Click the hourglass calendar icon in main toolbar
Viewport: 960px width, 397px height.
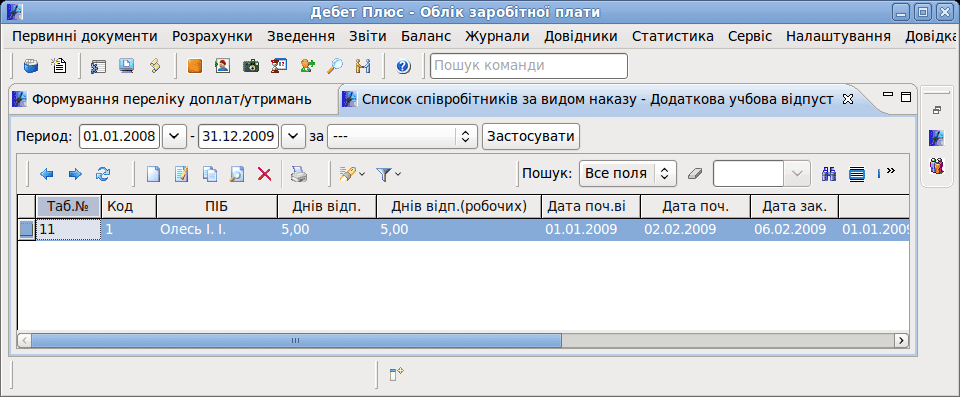pyautogui.click(x=279, y=66)
